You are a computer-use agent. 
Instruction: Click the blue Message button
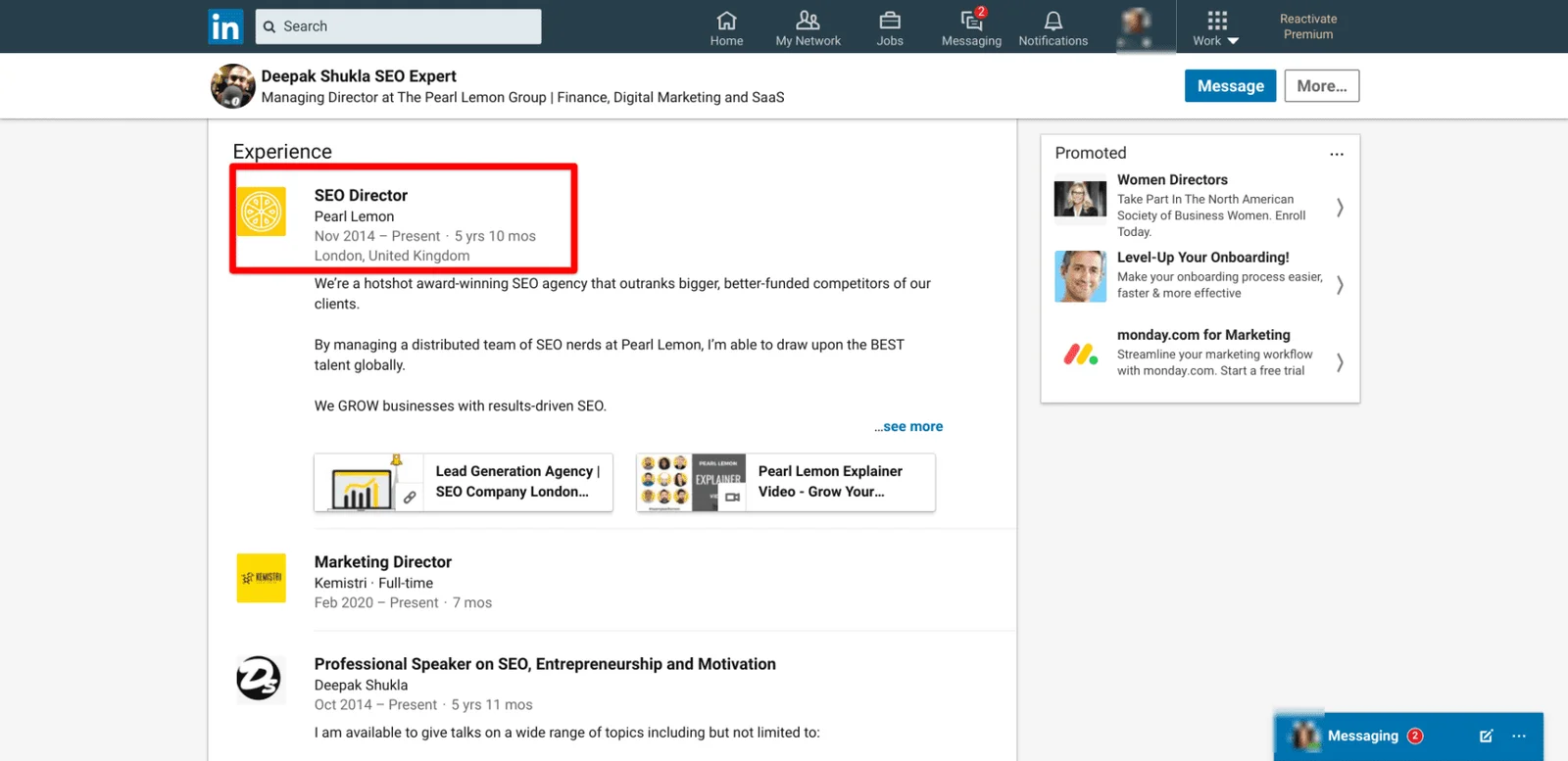1230,86
